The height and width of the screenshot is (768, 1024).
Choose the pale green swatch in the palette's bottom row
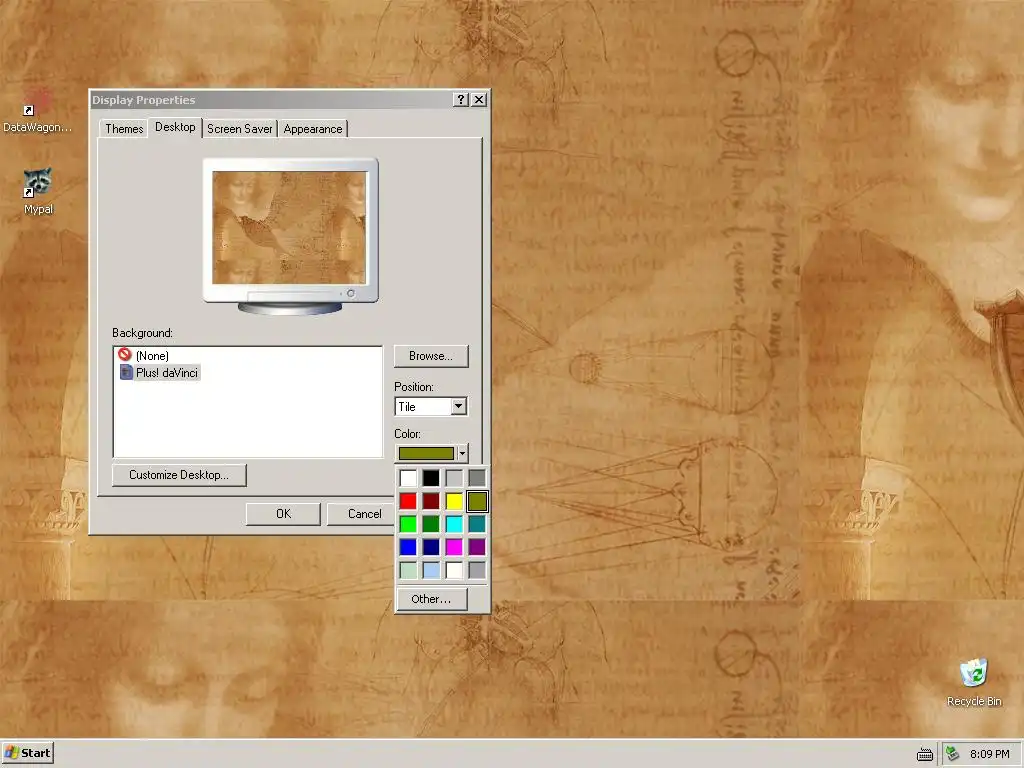408,570
